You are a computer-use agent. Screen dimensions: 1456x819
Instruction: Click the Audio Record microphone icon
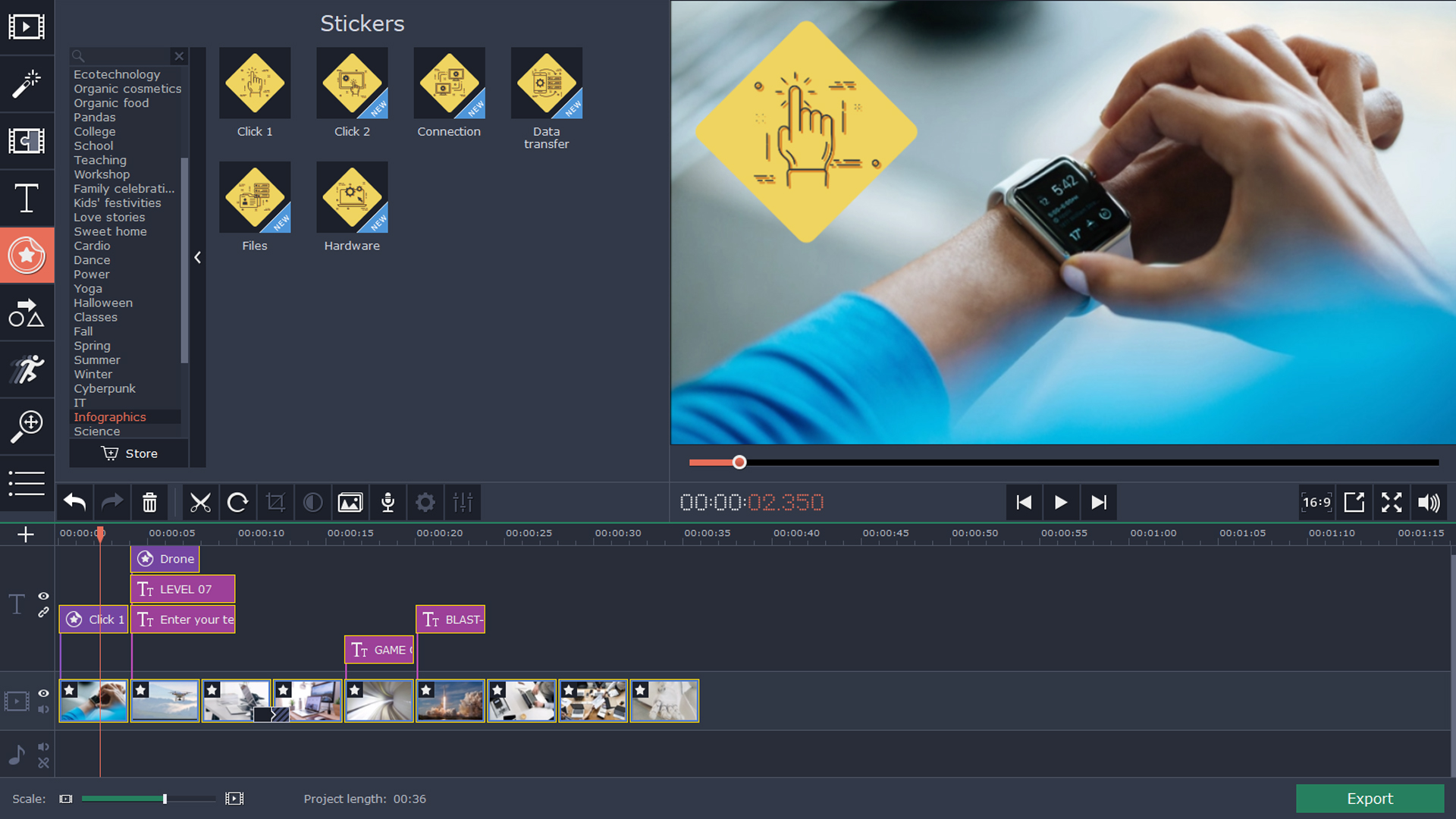(x=388, y=502)
